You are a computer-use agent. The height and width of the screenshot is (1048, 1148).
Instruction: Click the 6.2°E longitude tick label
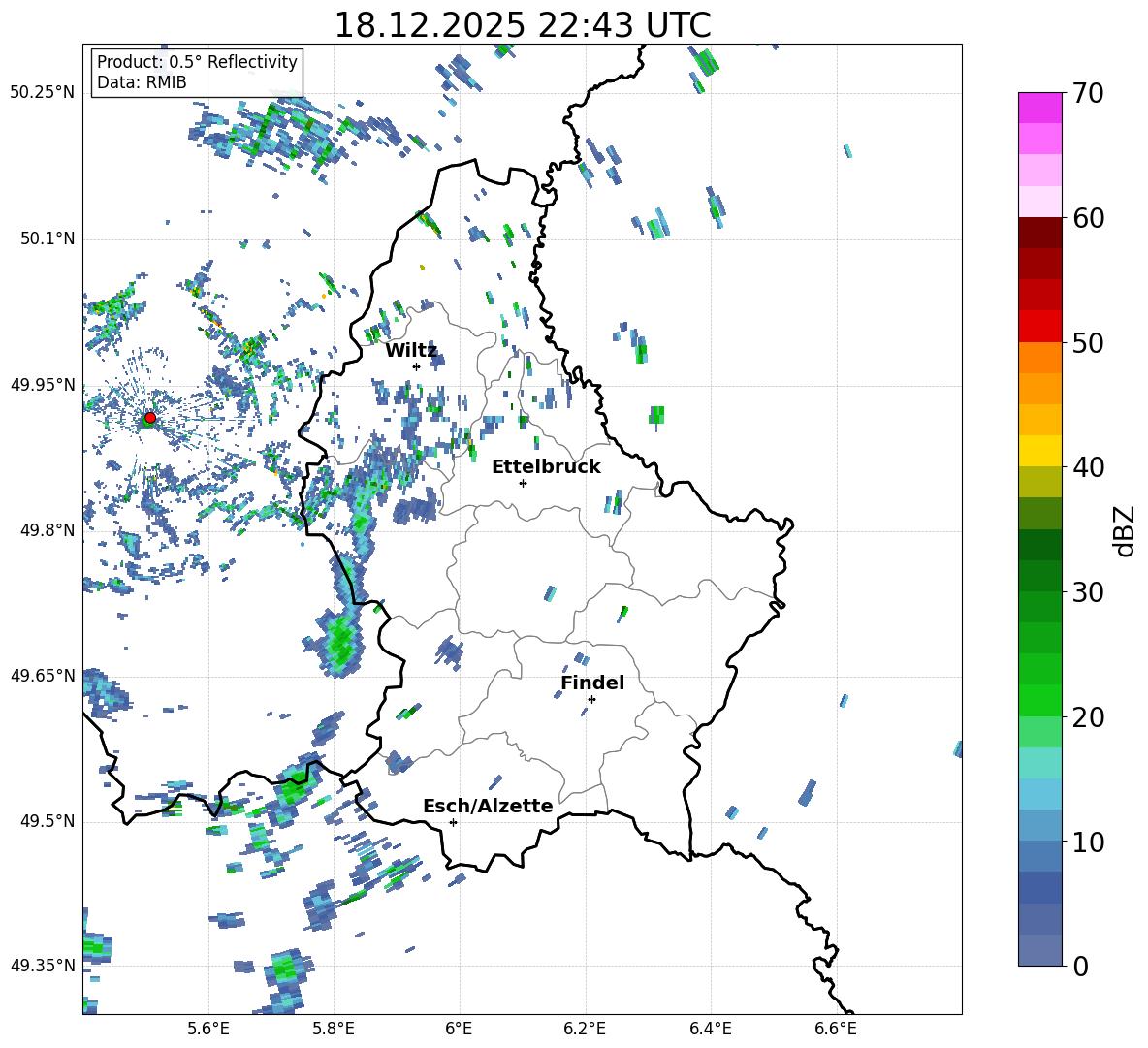[585, 1029]
